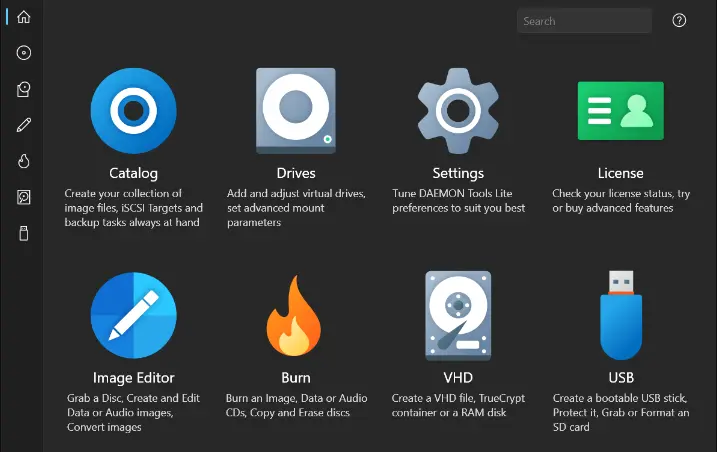Screen dimensions: 717x452
Task: Click the large Drives icon
Action: 296,111
